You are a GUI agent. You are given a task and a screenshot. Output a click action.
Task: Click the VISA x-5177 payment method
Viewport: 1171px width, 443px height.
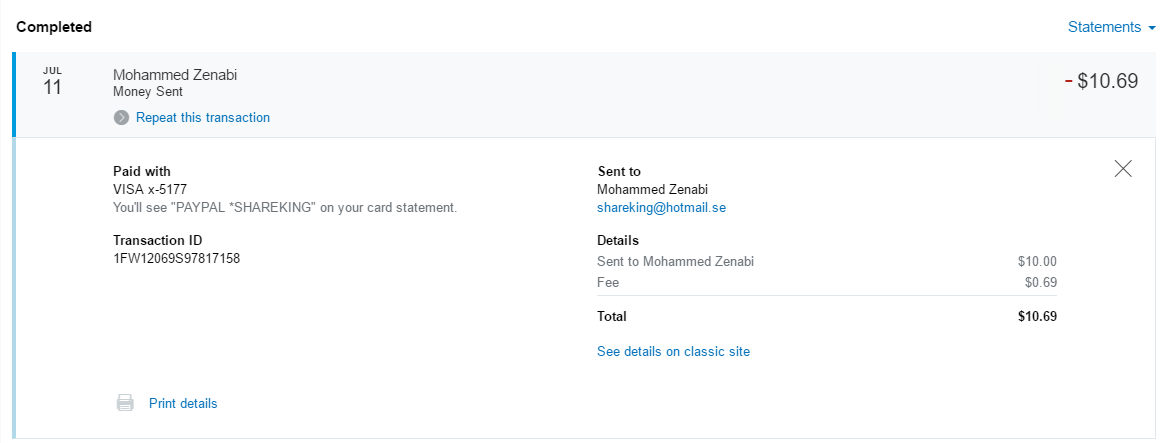[x=150, y=188]
